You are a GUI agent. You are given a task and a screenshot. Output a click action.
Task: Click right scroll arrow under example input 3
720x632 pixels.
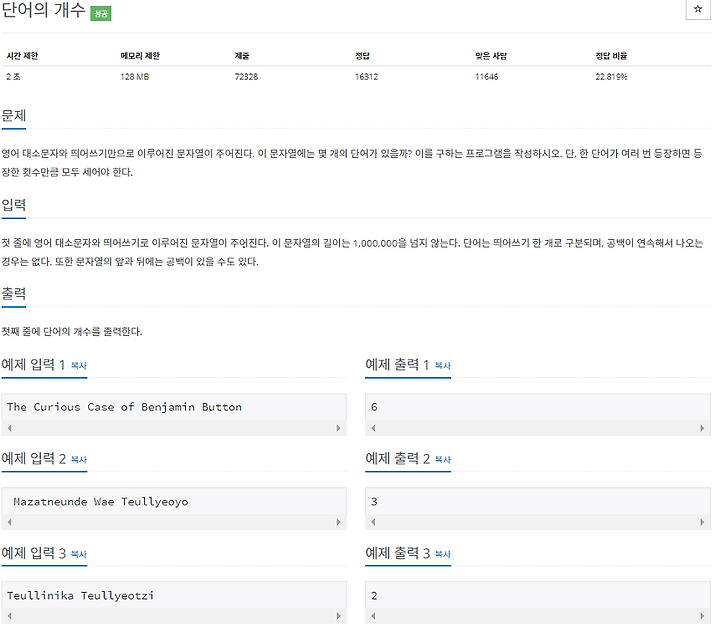click(x=338, y=616)
